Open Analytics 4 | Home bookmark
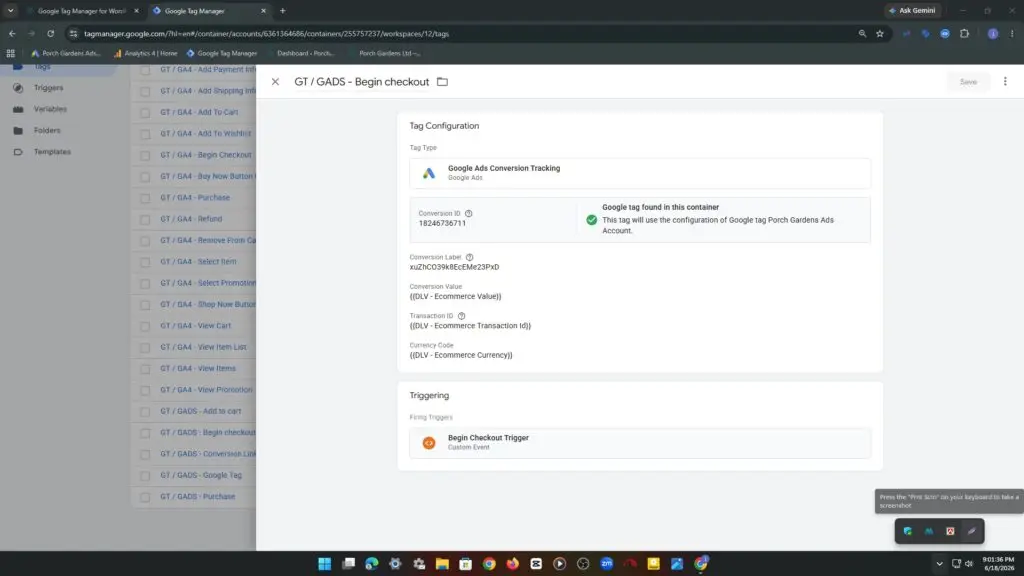The width and height of the screenshot is (1024, 576). (145, 54)
